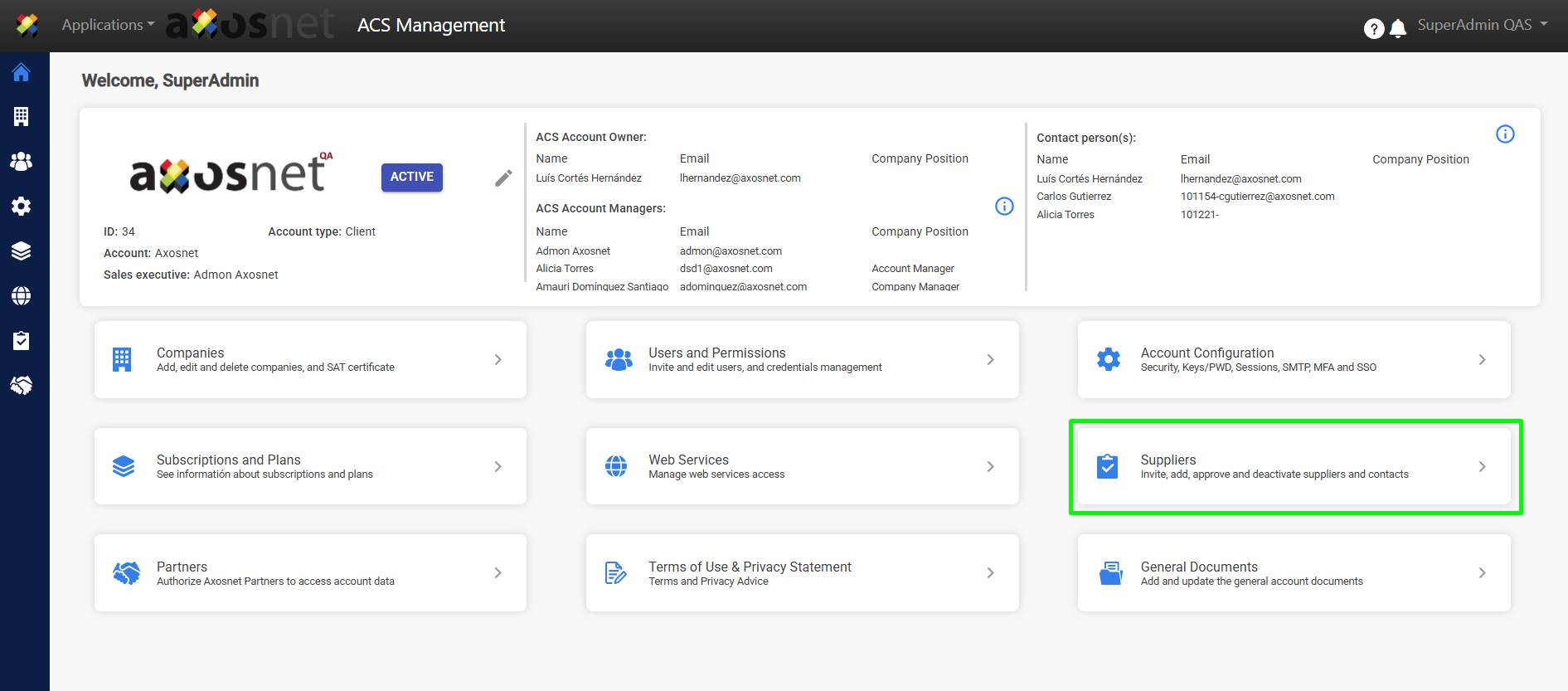The height and width of the screenshot is (691, 1568).
Task: Select Carlos Gutierrez in contact persons
Action: [x=1074, y=197]
